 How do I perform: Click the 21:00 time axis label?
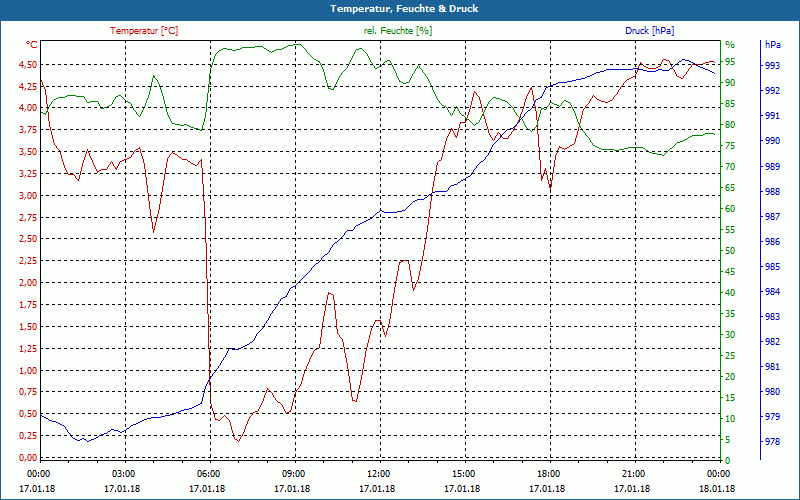(x=633, y=473)
